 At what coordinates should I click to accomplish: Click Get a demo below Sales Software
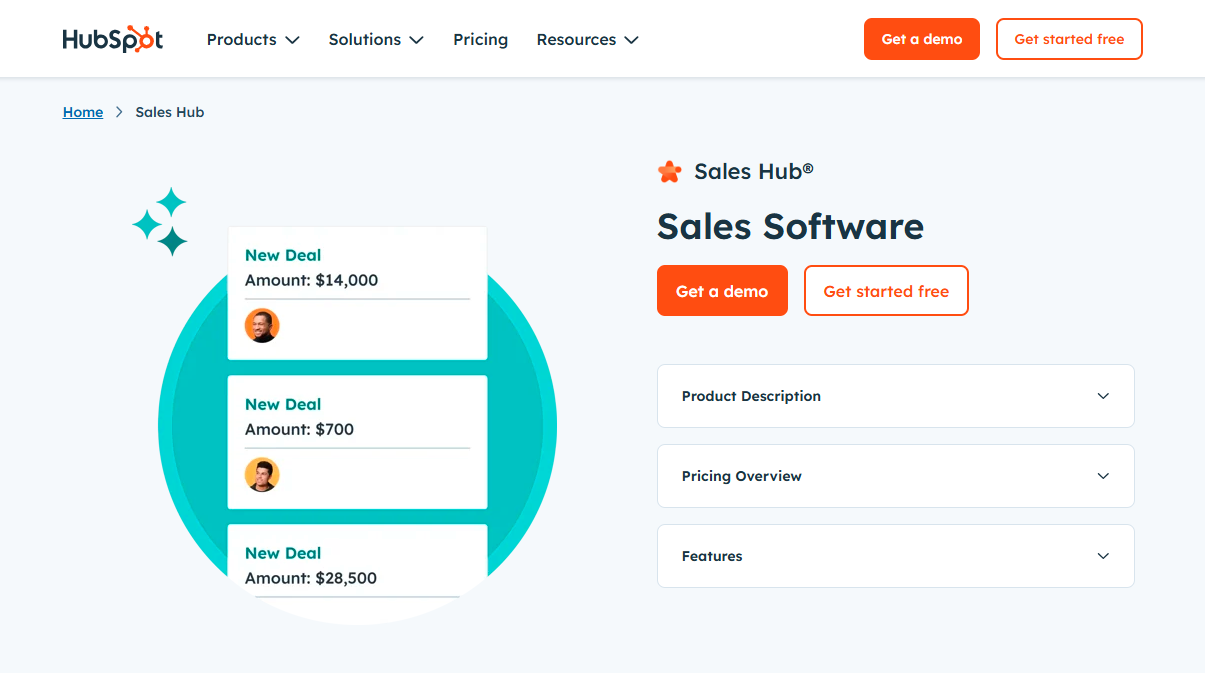coord(722,291)
